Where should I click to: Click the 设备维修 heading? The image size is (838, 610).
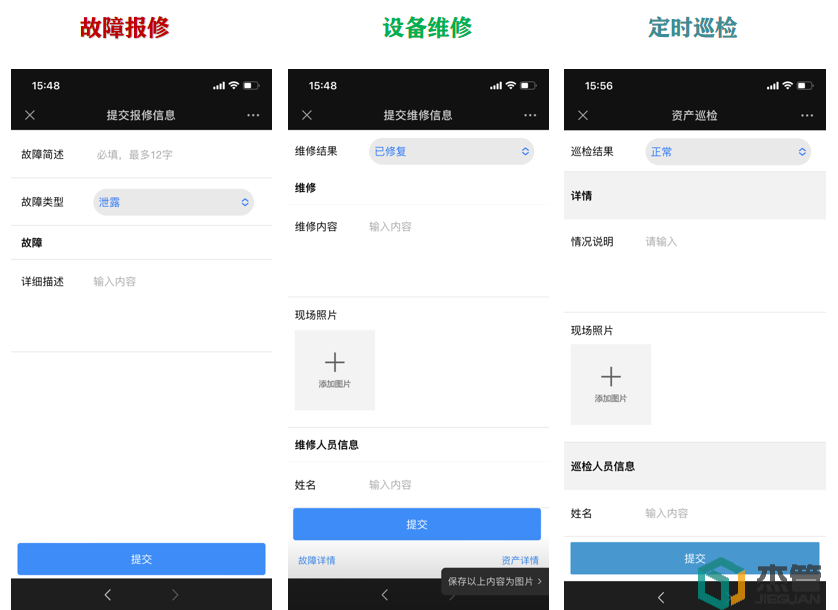coord(427,28)
